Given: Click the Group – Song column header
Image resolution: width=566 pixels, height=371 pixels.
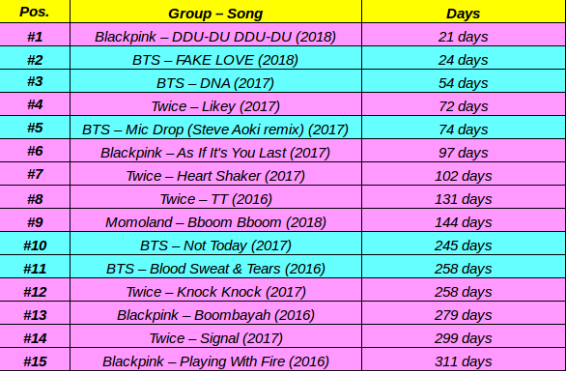Looking at the screenshot, I should point(215,12).
